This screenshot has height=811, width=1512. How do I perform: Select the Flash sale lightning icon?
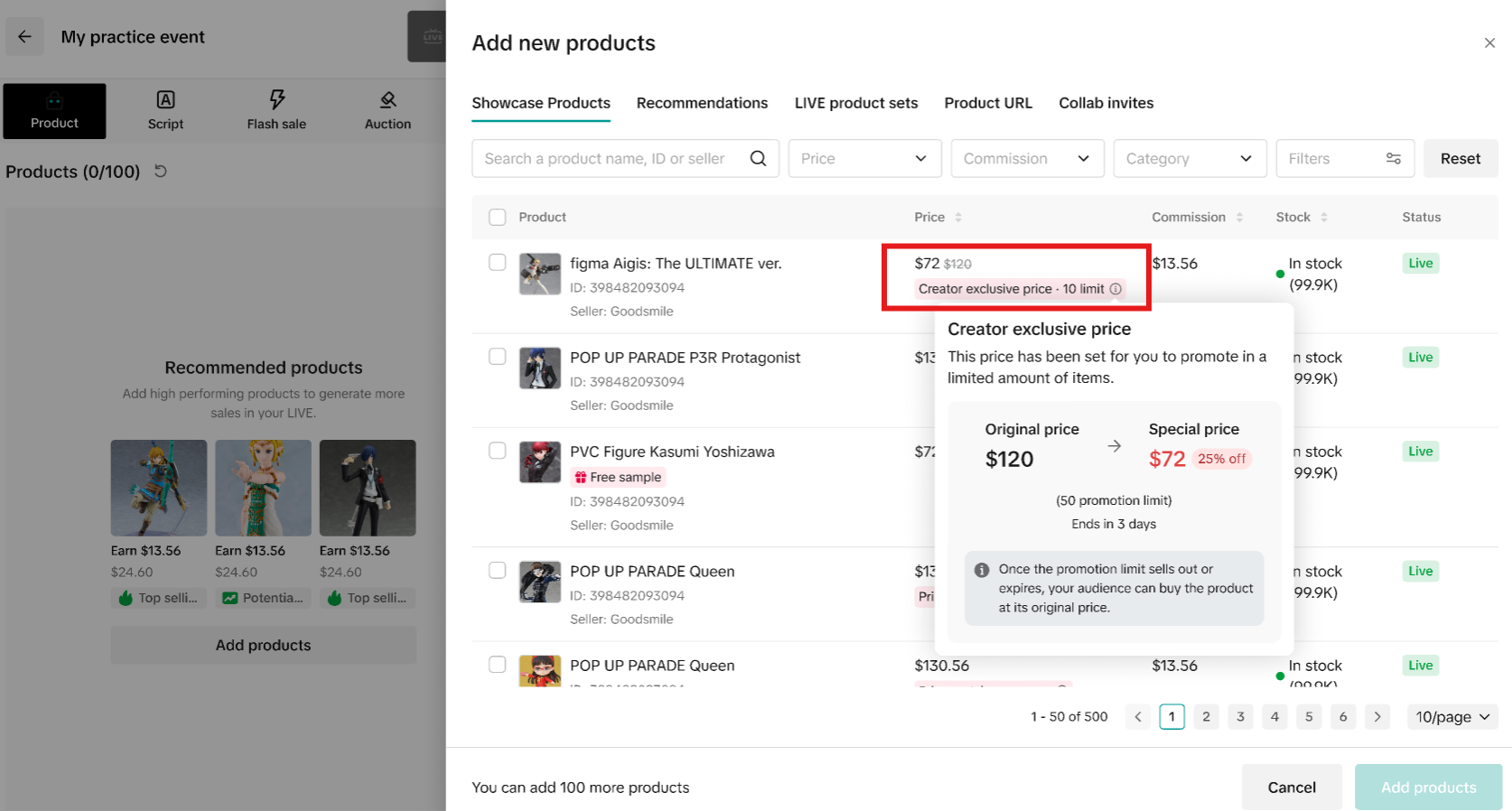[x=276, y=99]
